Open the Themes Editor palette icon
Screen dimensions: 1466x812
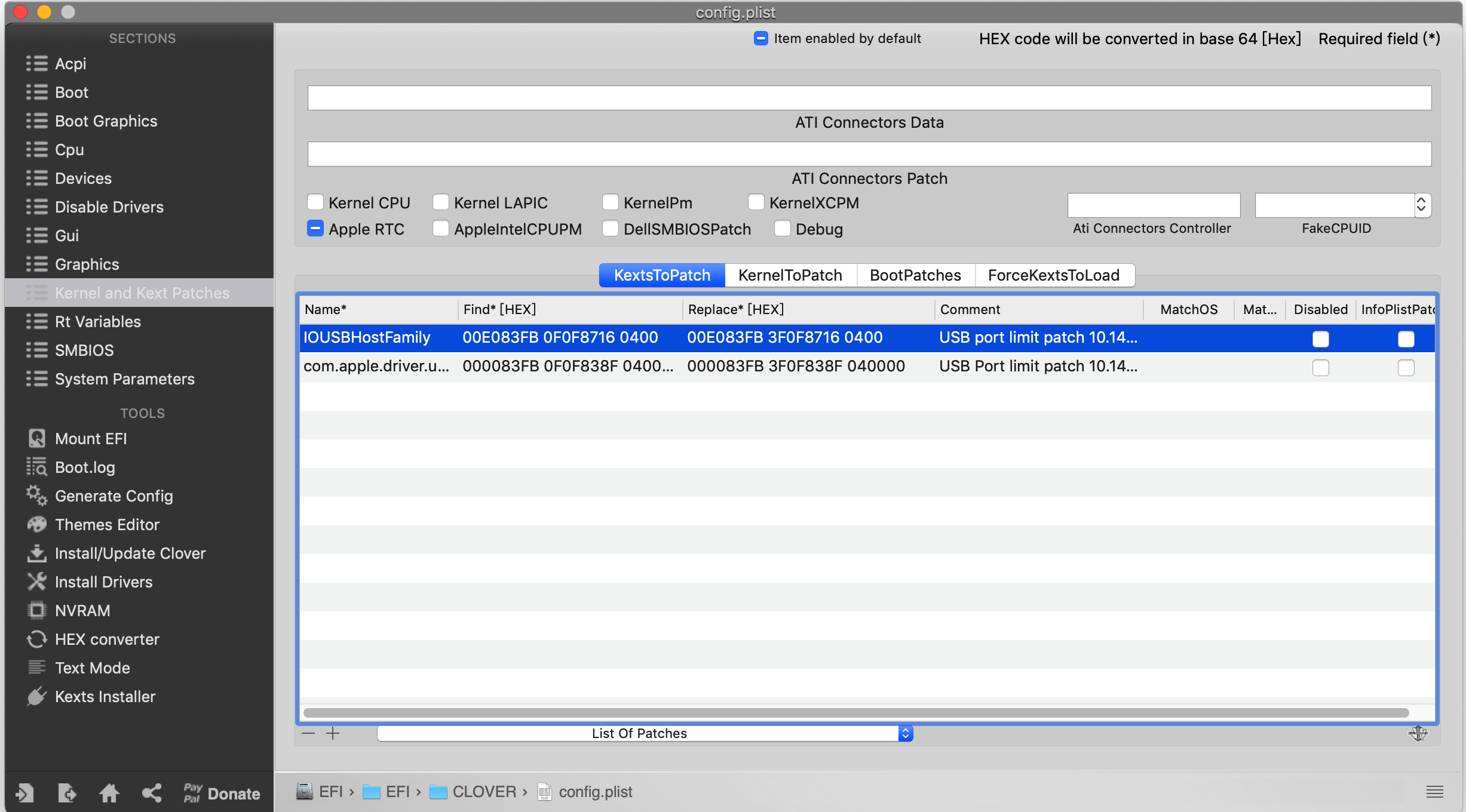pyautogui.click(x=36, y=525)
